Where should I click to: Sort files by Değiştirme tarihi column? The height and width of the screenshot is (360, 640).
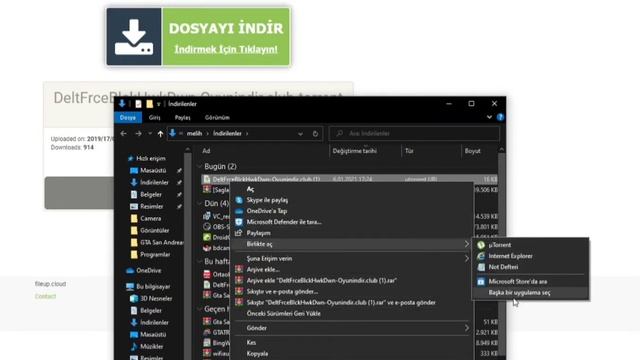[x=354, y=151]
